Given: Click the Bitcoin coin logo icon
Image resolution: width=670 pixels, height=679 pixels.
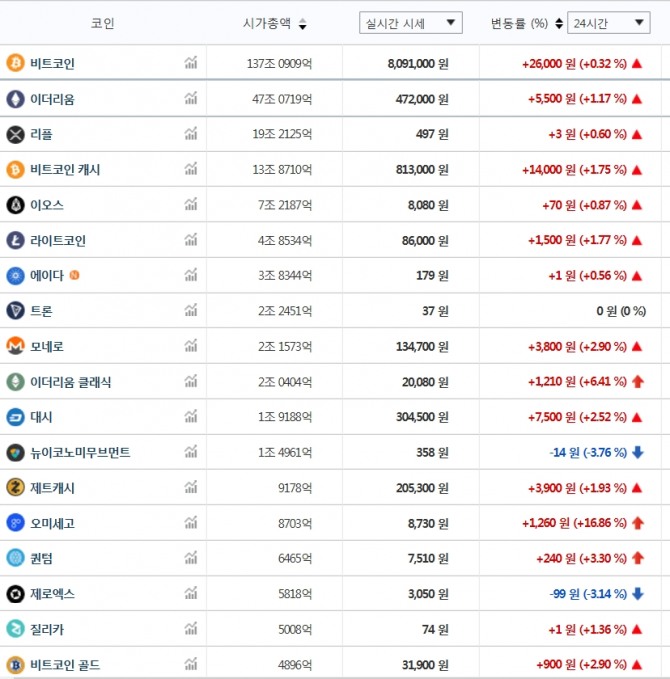Looking at the screenshot, I should 15,63.
